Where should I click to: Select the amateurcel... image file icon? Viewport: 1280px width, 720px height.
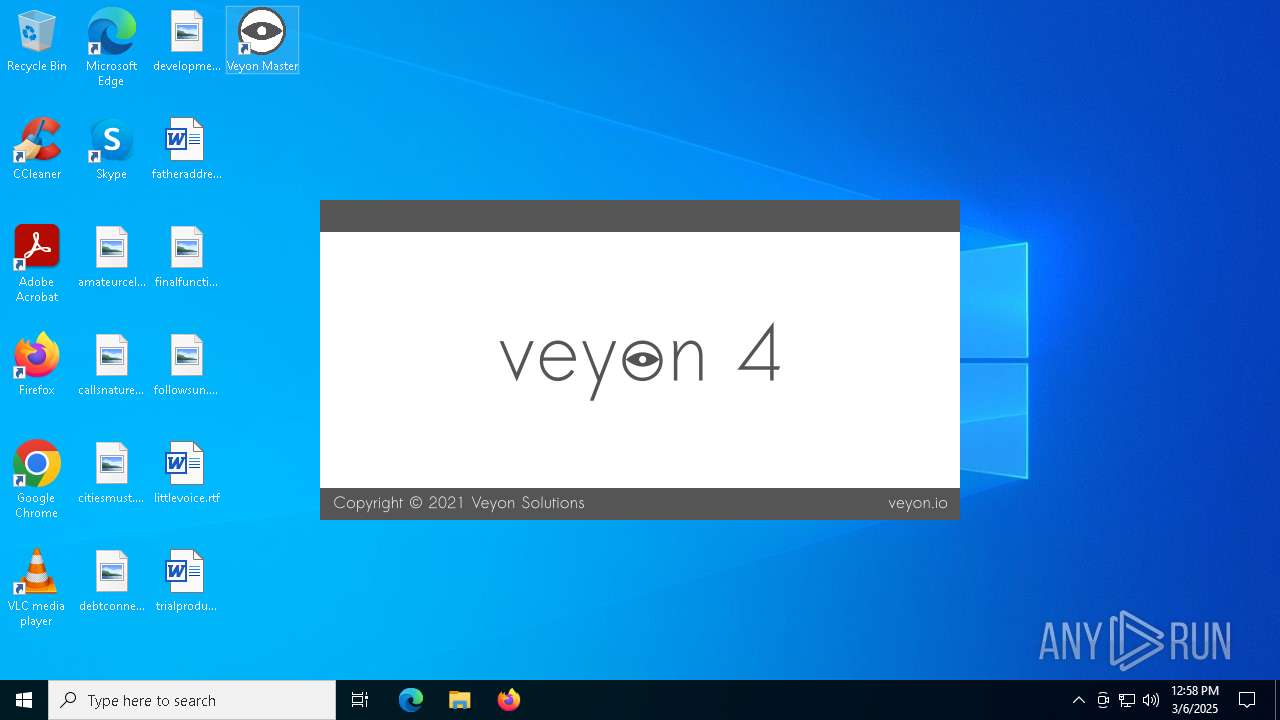click(x=111, y=257)
